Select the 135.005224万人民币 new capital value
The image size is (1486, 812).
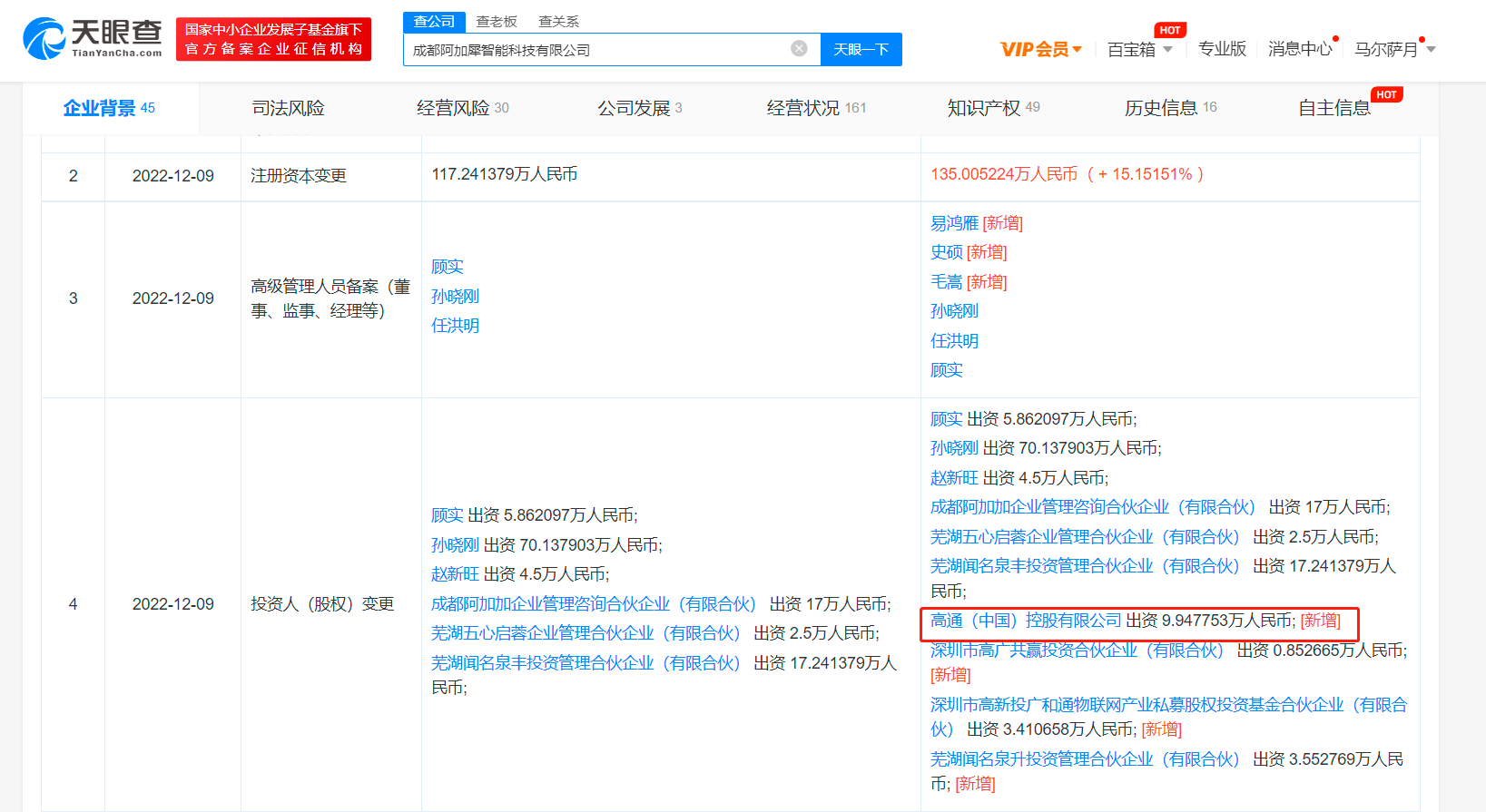pos(1004,174)
